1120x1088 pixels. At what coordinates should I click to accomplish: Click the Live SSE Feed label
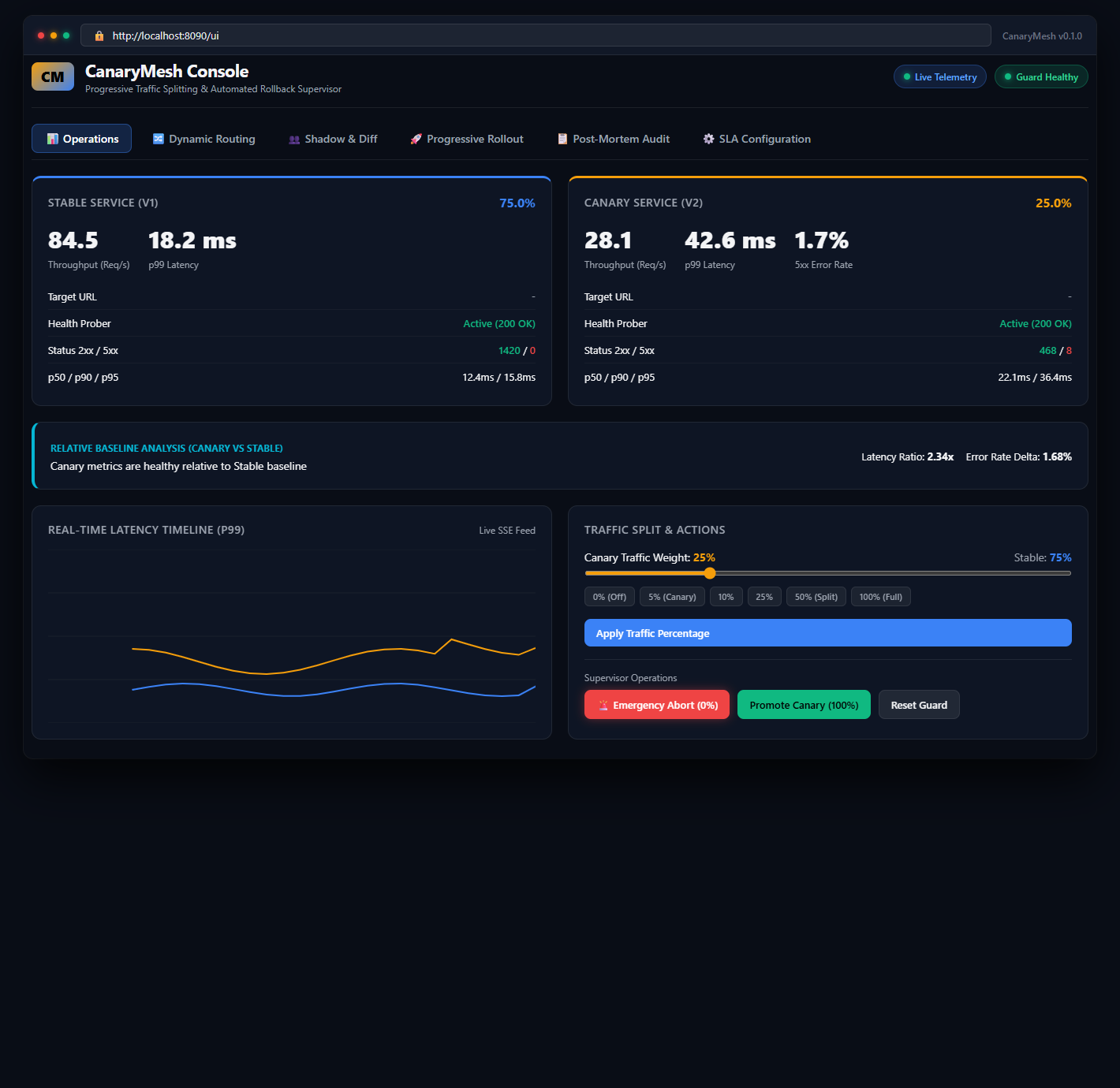click(507, 531)
